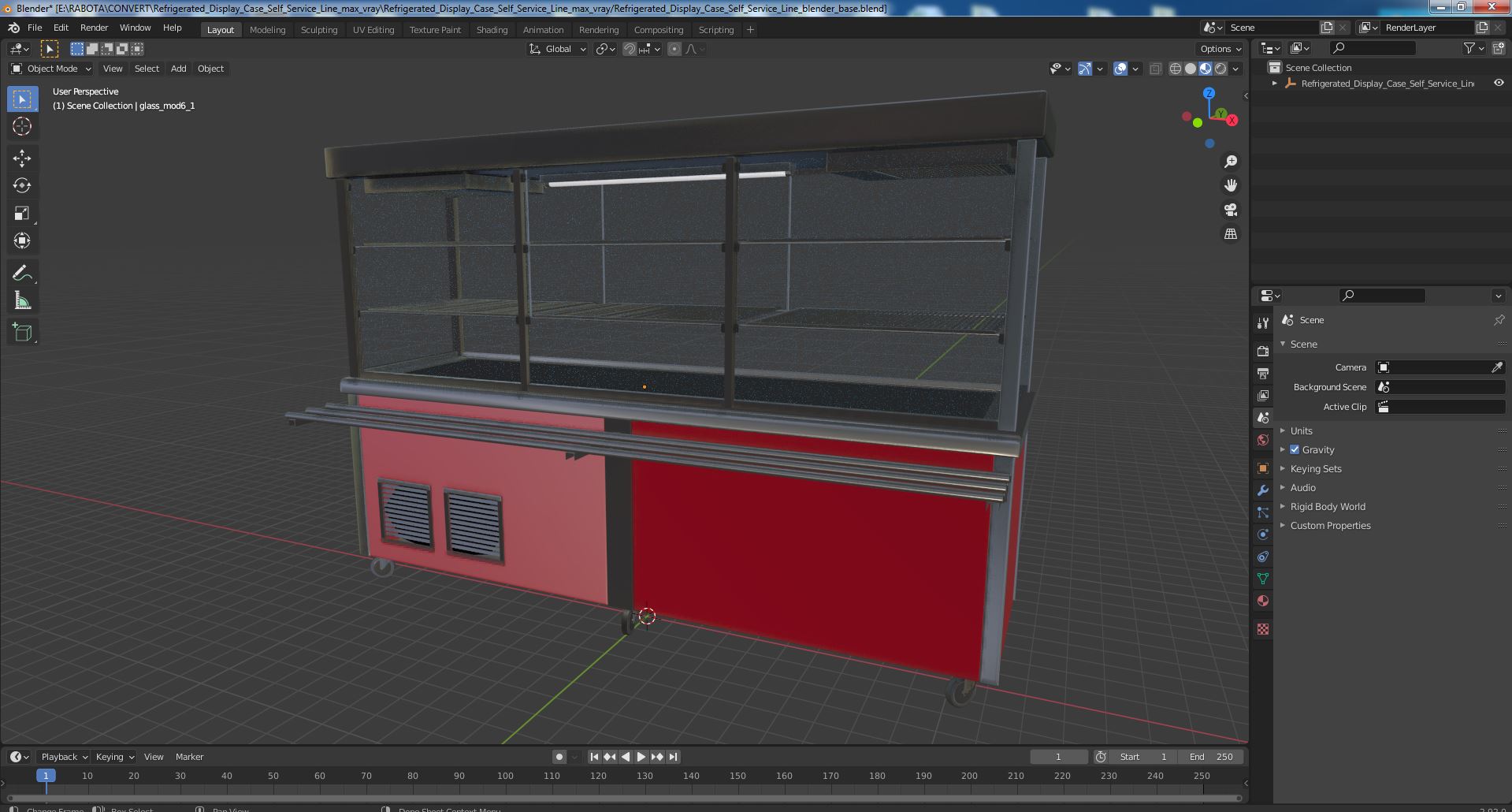This screenshot has width=1512, height=812.
Task: Hide Refrigerated_Display_Case collection in viewport
Action: click(x=1498, y=83)
